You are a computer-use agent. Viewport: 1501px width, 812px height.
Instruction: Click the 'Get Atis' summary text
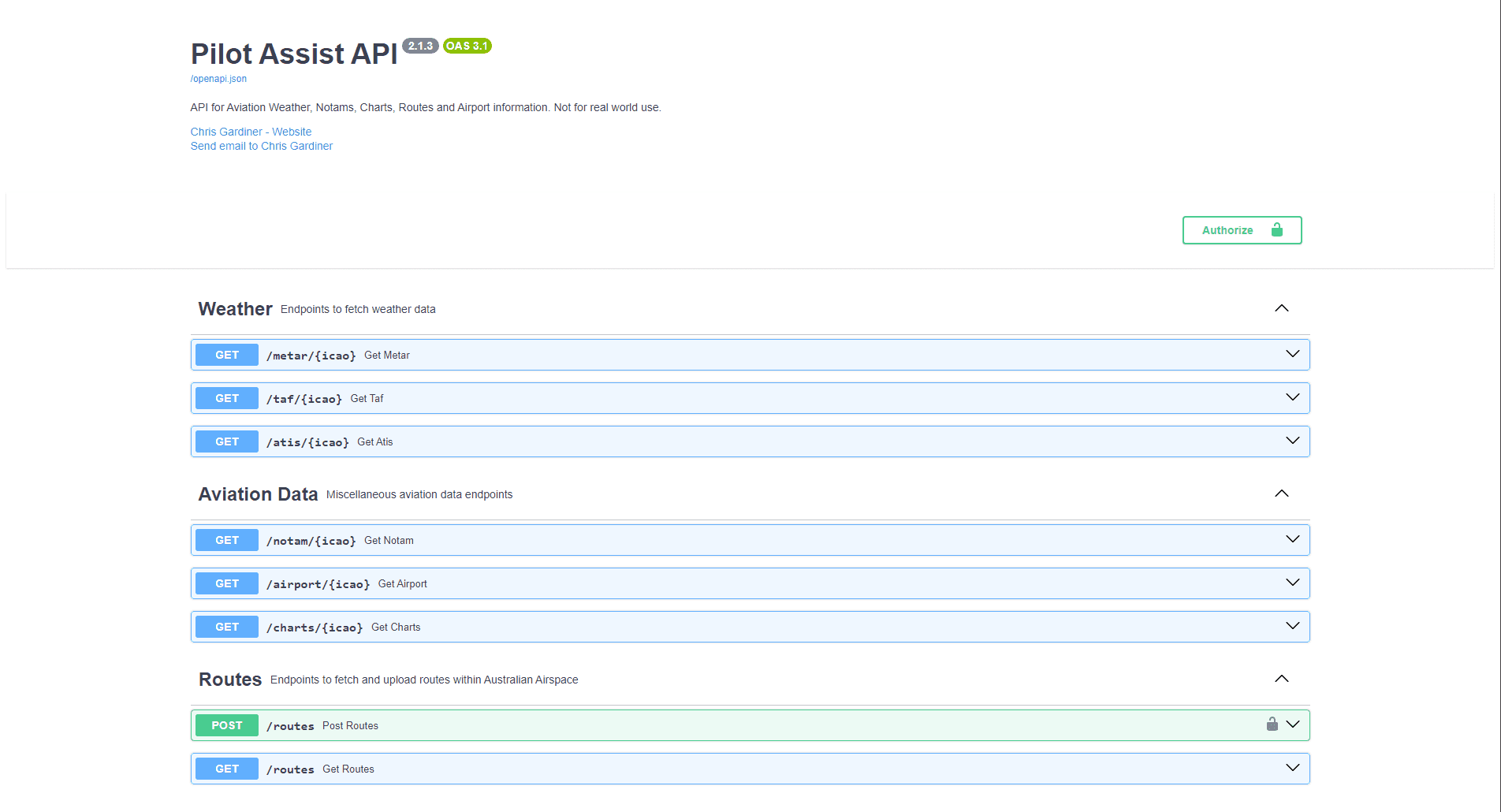click(x=375, y=442)
